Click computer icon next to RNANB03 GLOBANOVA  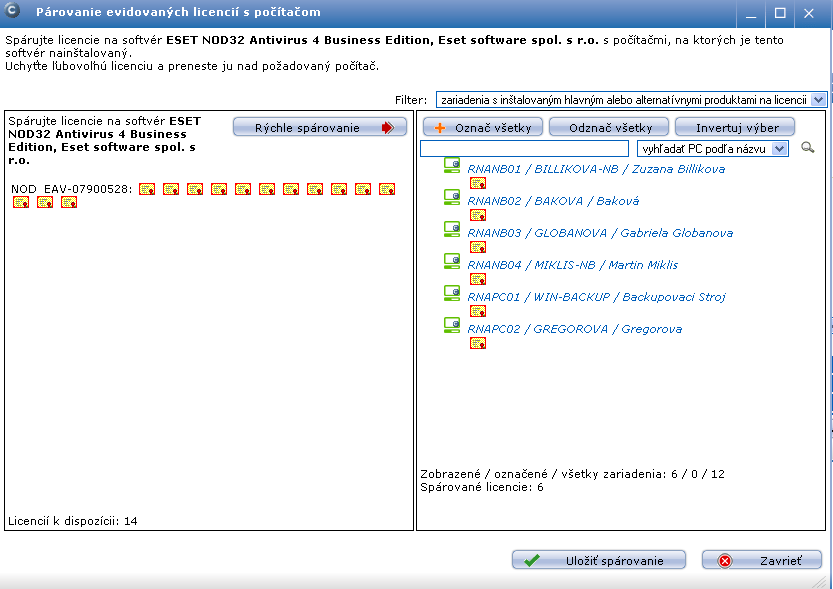tap(452, 229)
